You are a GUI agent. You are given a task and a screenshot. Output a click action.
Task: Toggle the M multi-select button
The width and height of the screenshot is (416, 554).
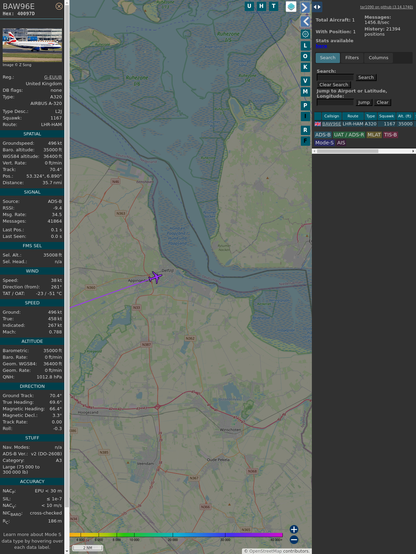click(305, 92)
